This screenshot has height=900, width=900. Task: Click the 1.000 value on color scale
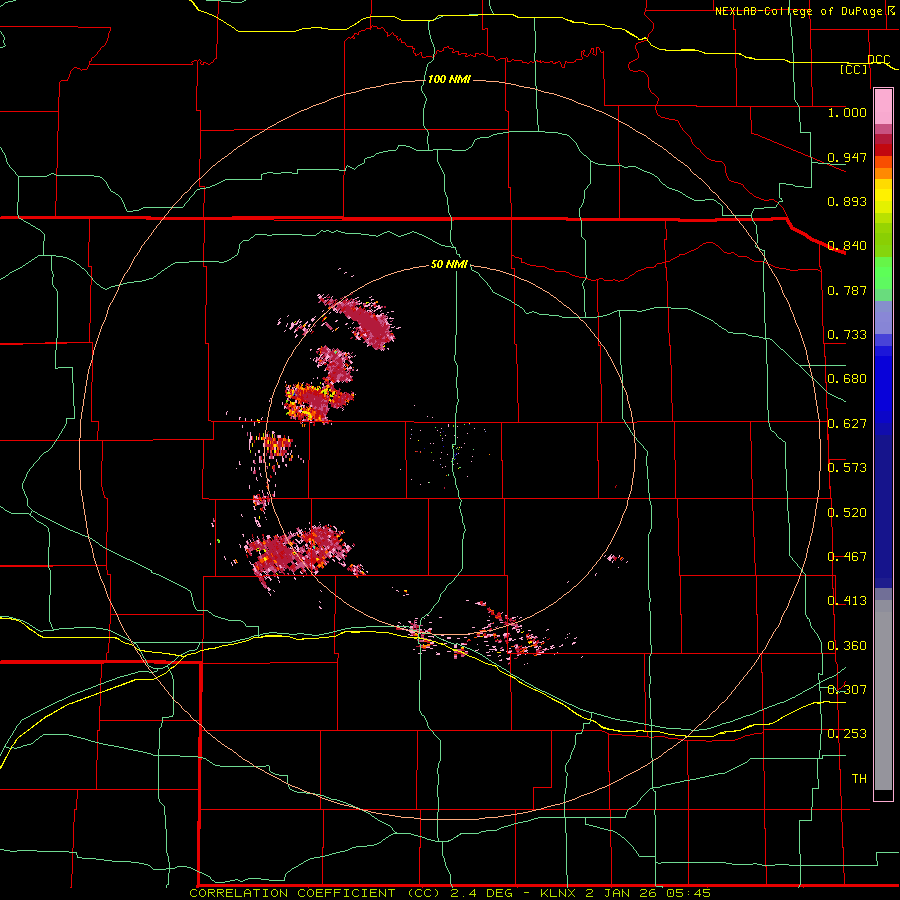[847, 112]
